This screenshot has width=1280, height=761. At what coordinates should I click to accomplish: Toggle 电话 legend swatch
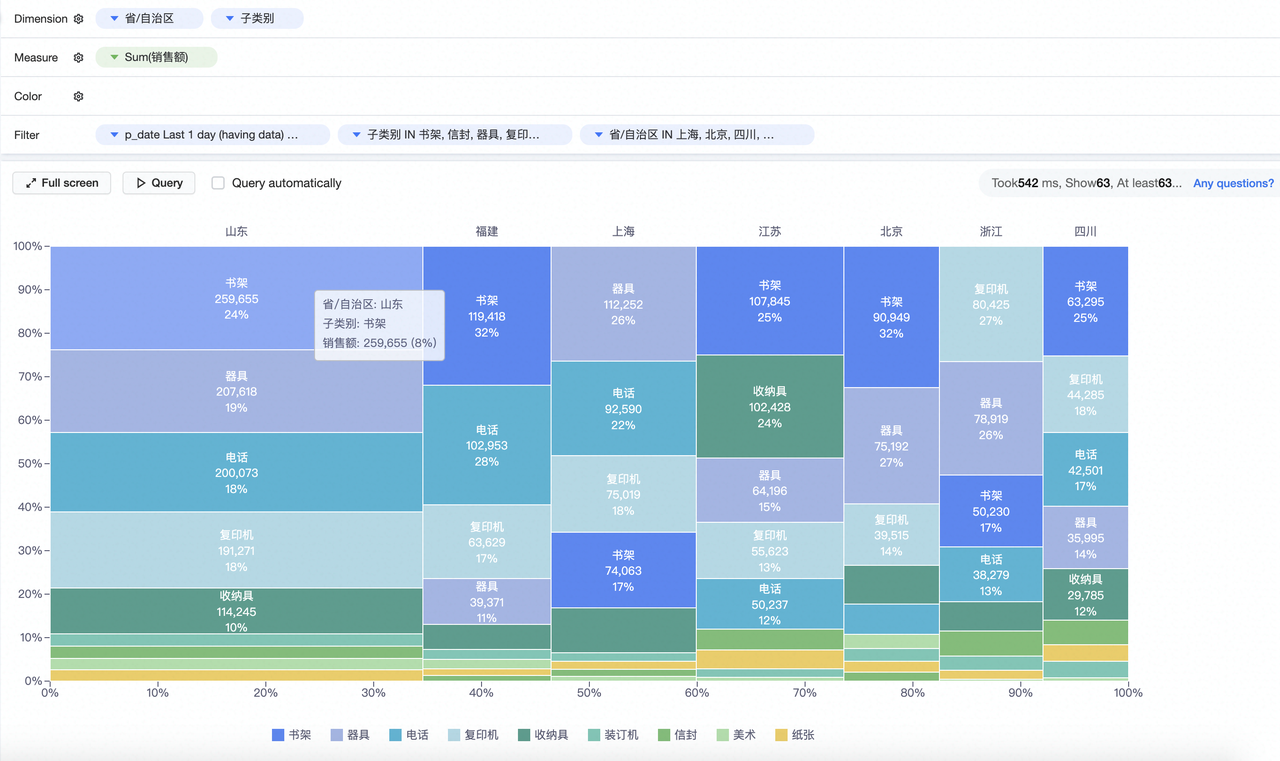[x=395, y=735]
